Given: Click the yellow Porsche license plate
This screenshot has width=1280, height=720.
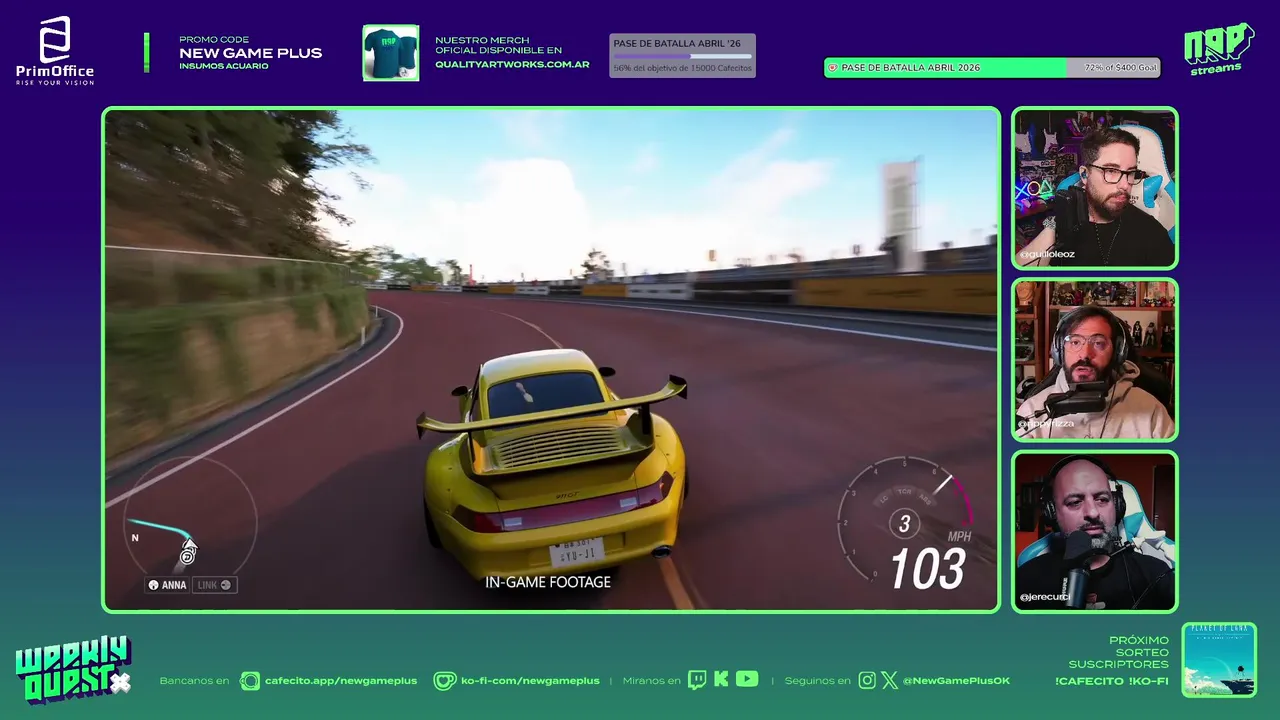Looking at the screenshot, I should (x=577, y=552).
